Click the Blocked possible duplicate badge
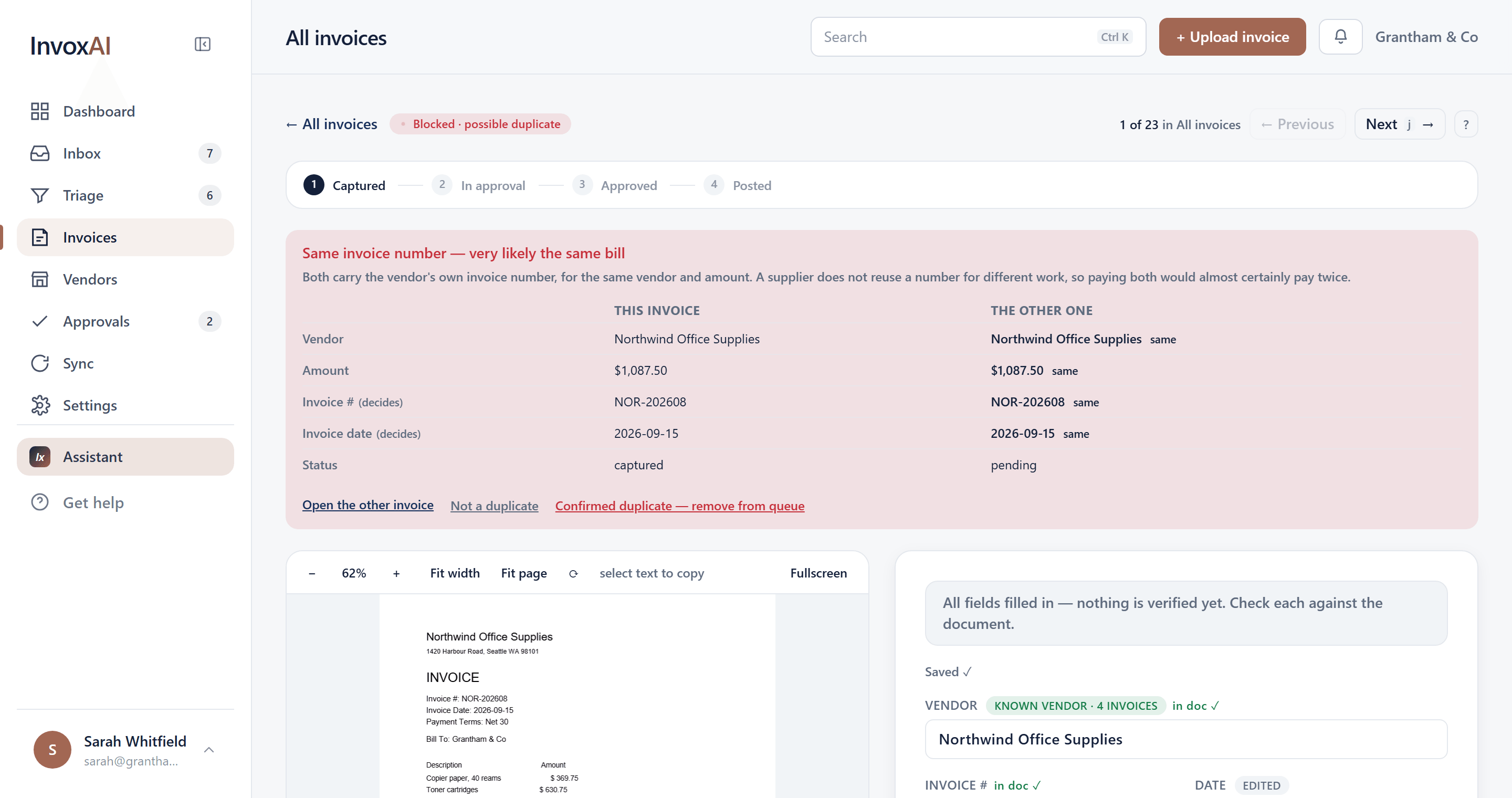Image resolution: width=1512 pixels, height=798 pixels. pos(480,124)
